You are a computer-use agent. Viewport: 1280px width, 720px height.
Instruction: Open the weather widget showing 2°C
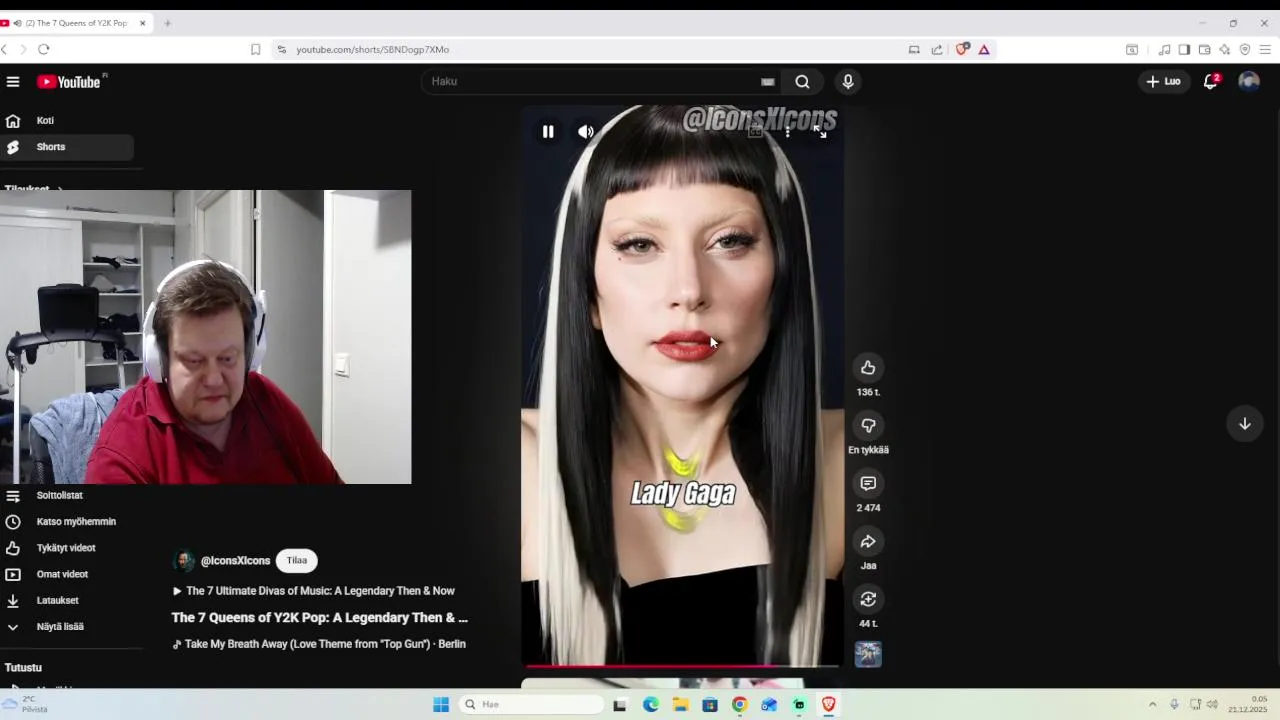26,704
